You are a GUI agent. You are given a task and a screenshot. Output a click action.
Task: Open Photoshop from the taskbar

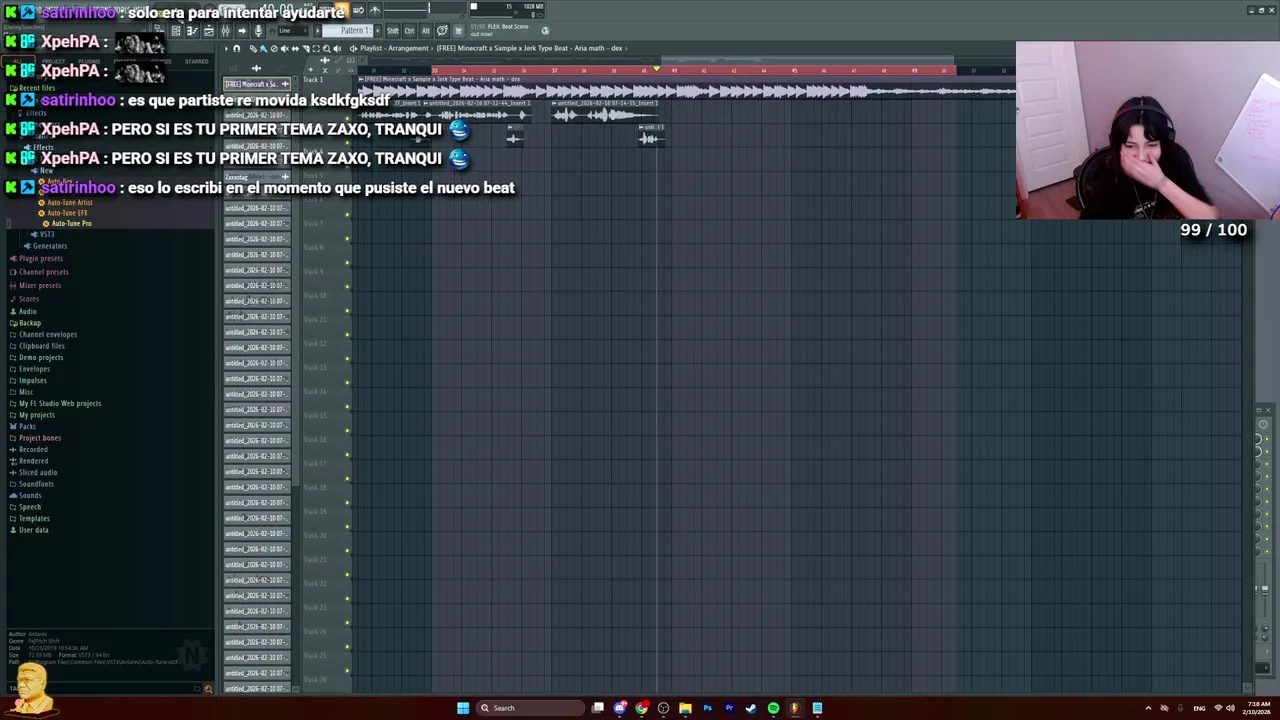(x=707, y=708)
